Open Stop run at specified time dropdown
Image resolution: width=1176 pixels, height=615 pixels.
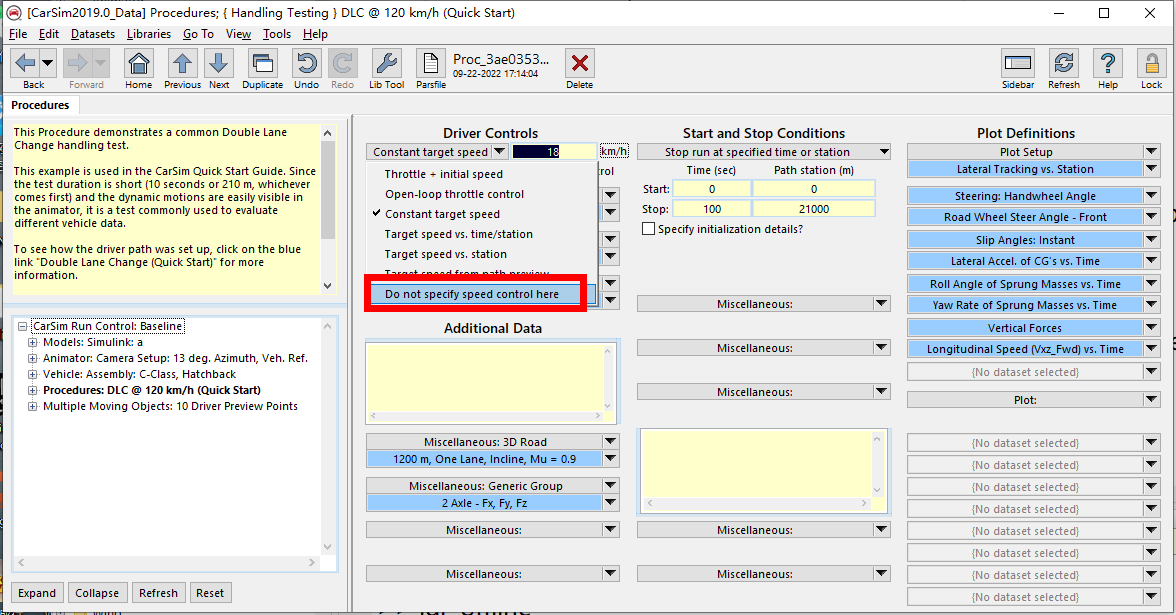pyautogui.click(x=764, y=152)
